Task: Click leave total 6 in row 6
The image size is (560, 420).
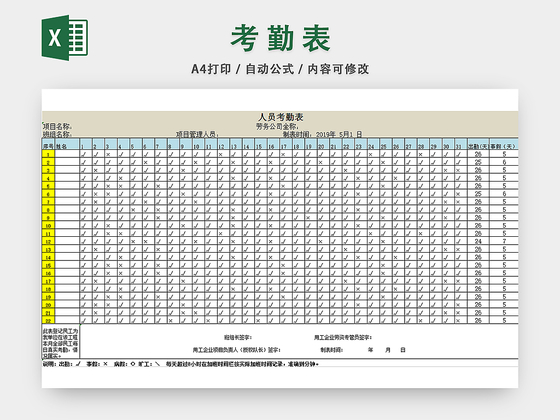Action: [504, 194]
